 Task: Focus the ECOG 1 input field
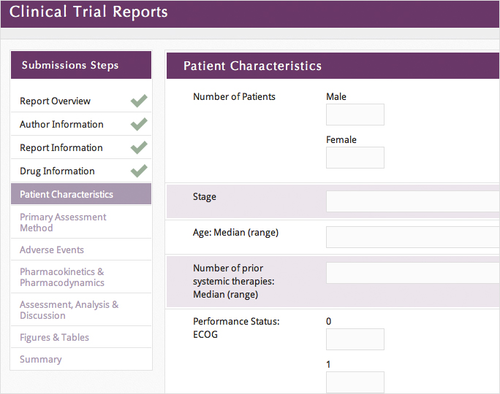point(355,382)
